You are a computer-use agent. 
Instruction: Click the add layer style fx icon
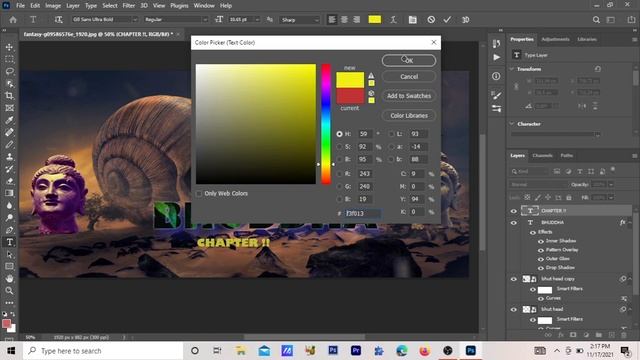click(561, 335)
